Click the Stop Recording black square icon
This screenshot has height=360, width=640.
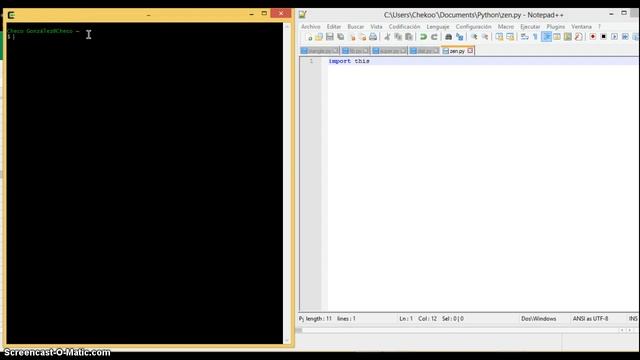[x=603, y=37]
